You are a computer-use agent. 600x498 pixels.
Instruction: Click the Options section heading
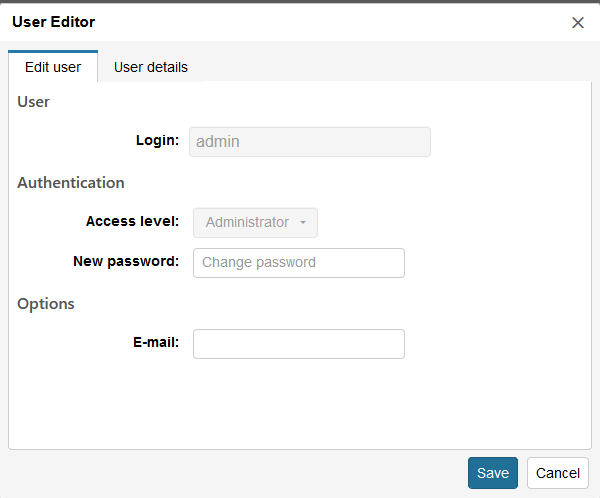(46, 304)
